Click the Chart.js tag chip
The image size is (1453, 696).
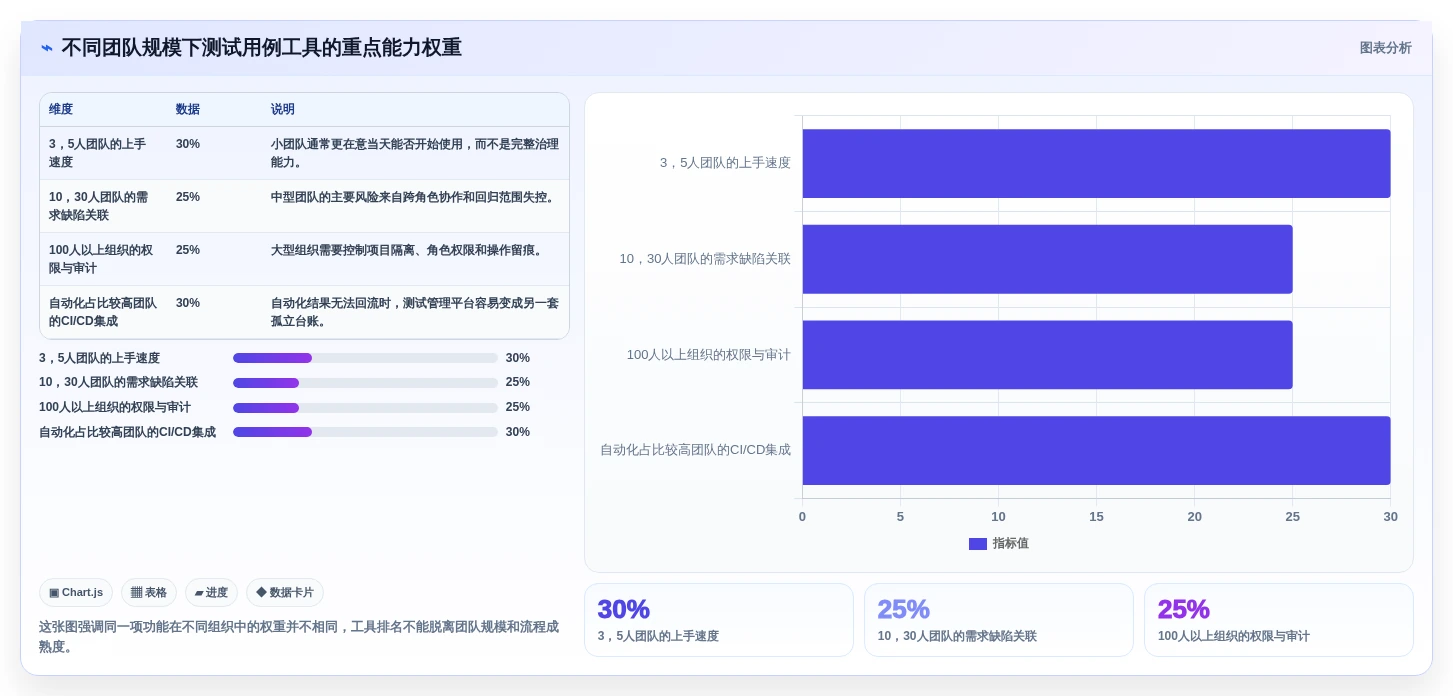[x=76, y=593]
